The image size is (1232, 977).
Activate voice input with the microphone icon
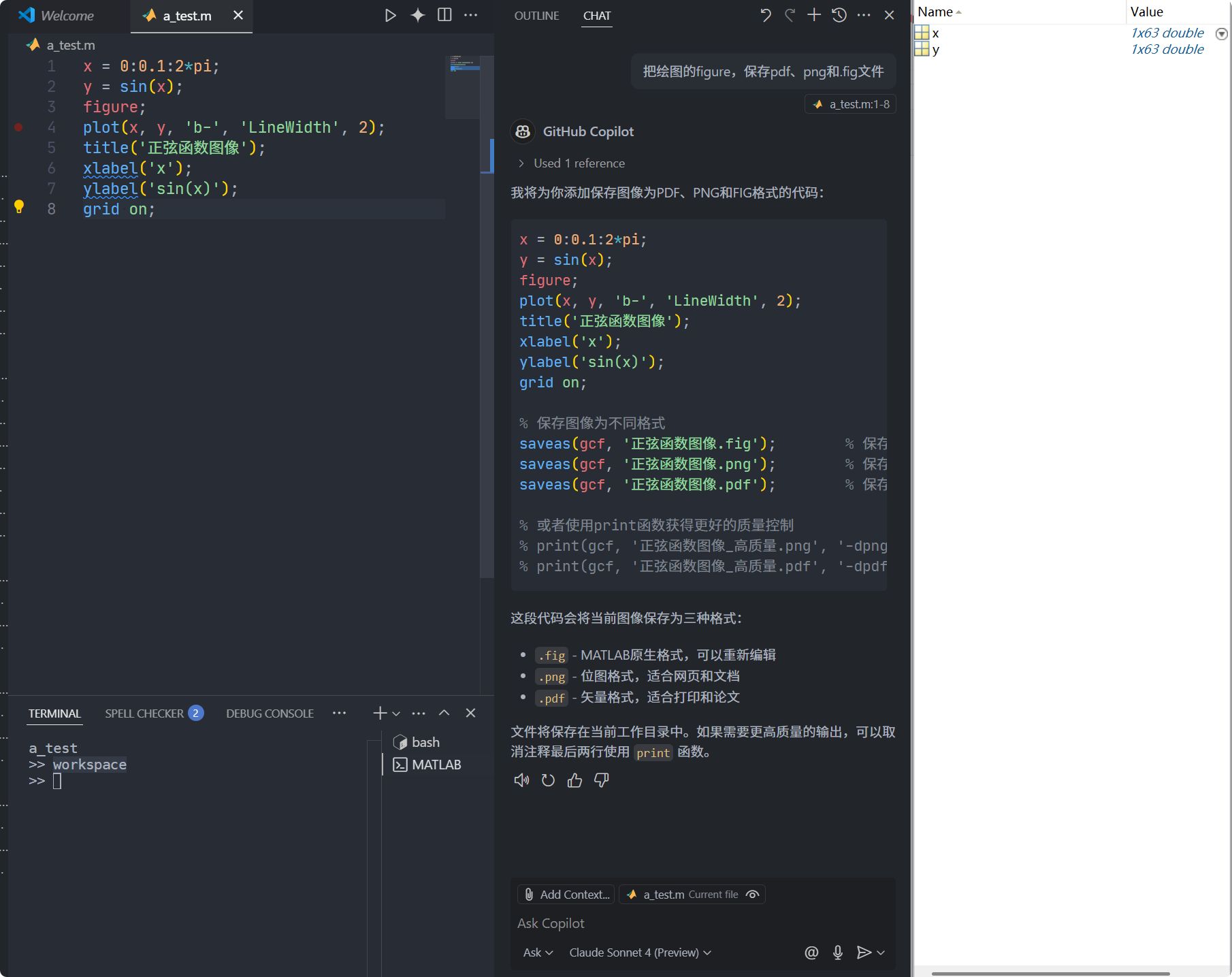point(837,952)
